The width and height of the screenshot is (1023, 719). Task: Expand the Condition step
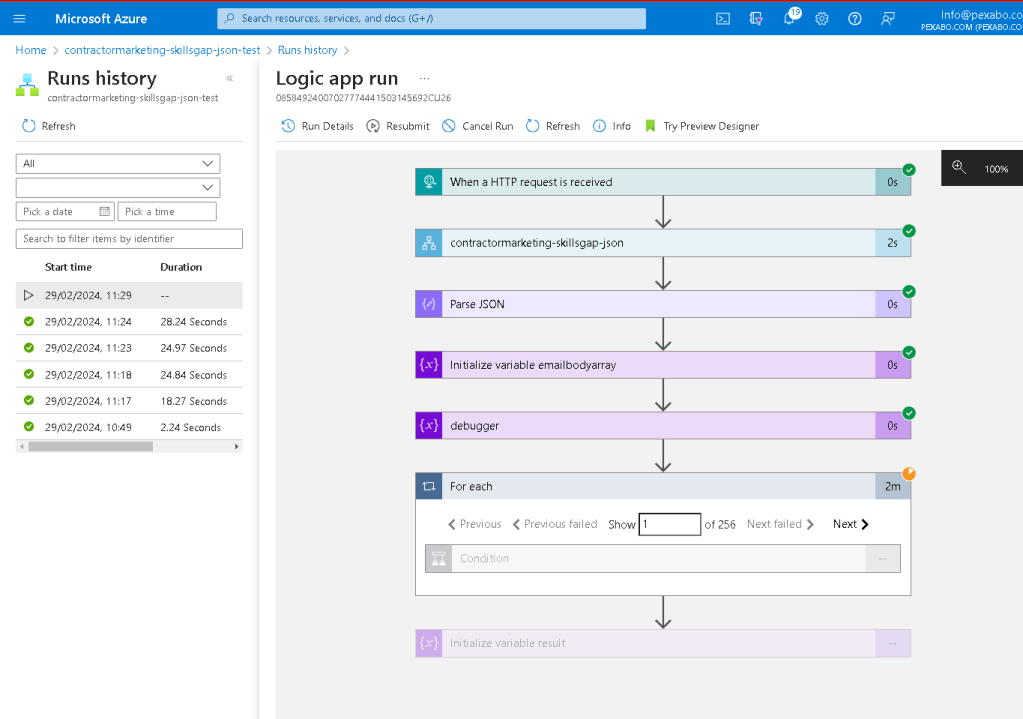tap(663, 558)
